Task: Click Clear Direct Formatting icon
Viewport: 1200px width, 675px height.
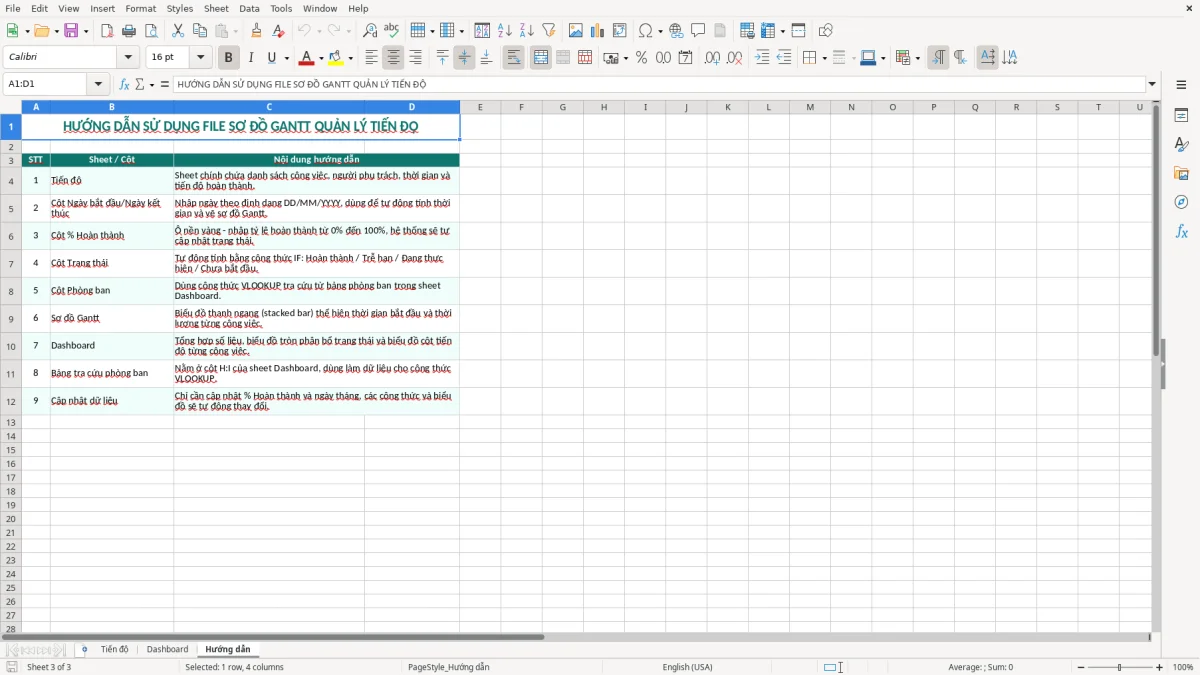Action: (x=278, y=31)
